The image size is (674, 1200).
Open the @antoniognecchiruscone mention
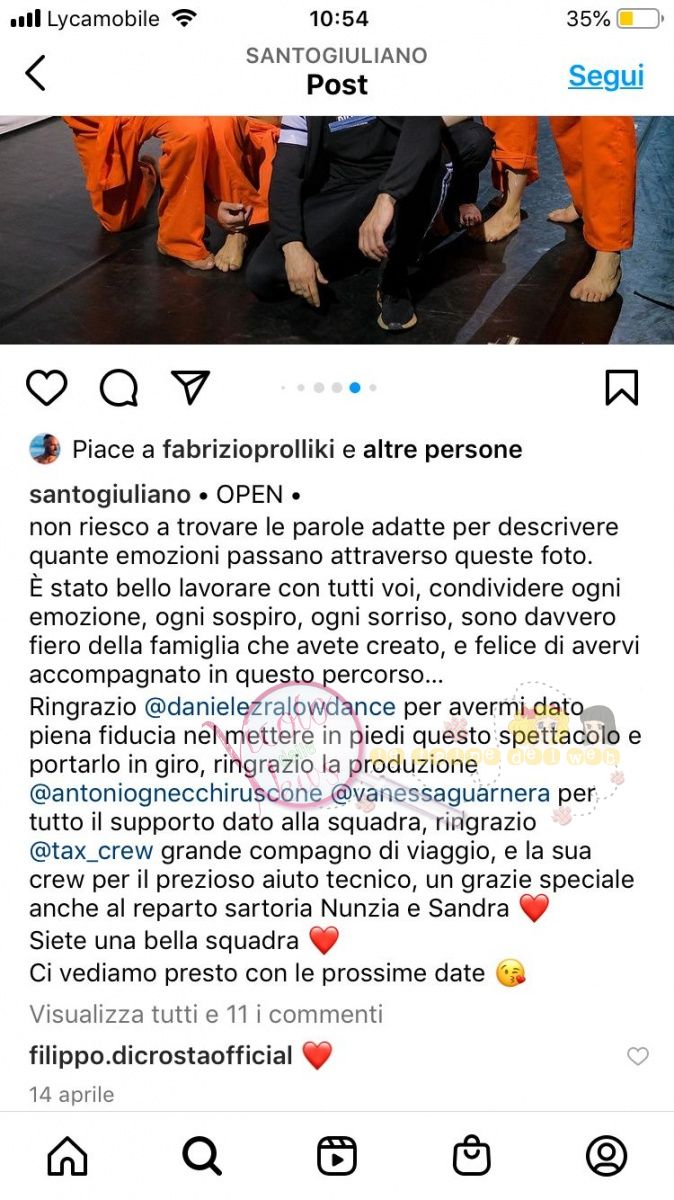pos(176,794)
